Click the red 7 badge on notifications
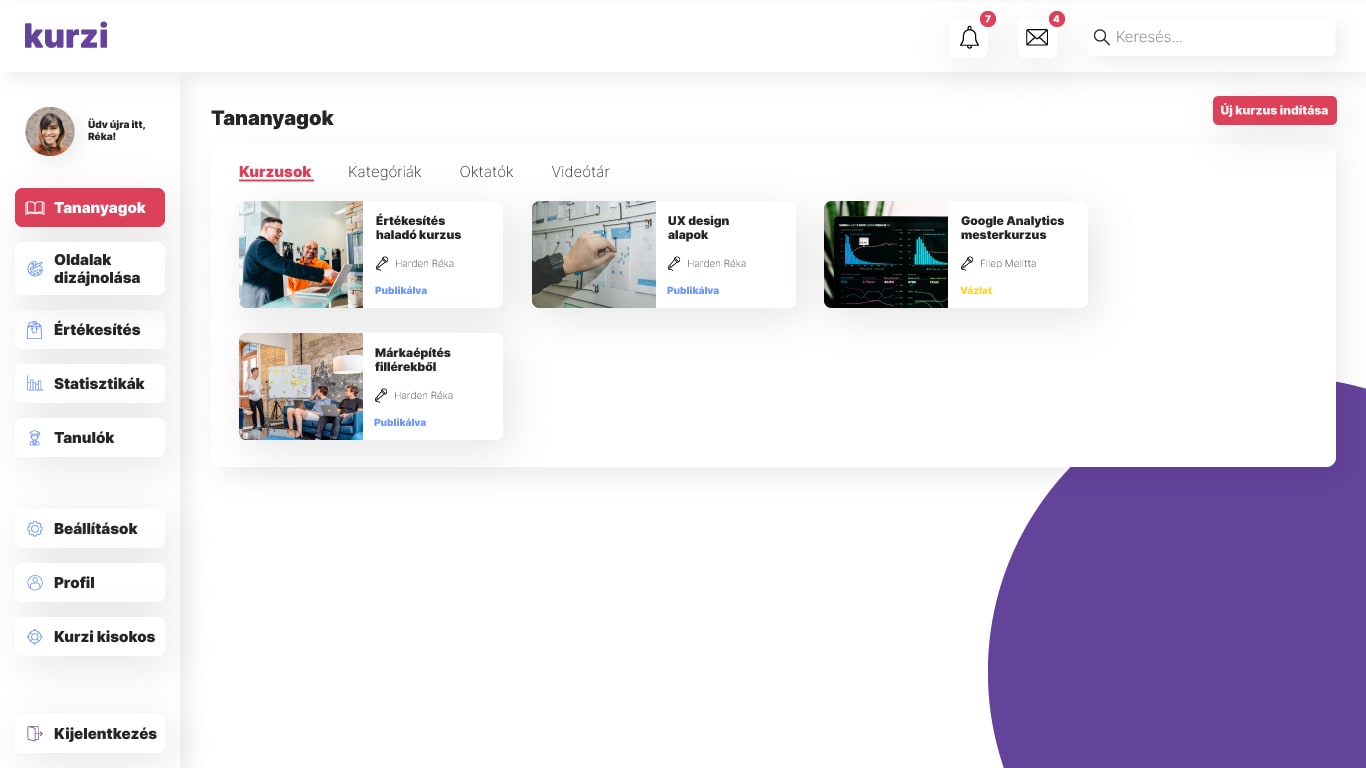The height and width of the screenshot is (768, 1366). [988, 19]
